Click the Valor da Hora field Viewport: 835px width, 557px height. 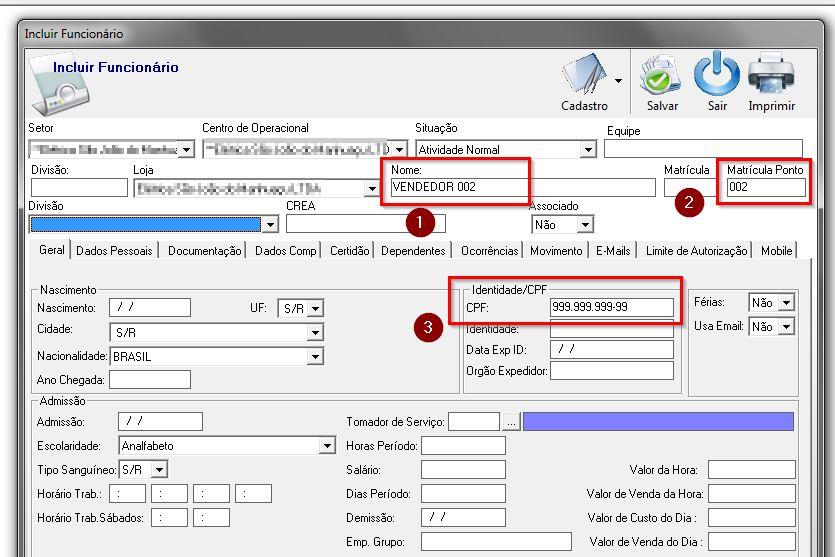tap(752, 470)
